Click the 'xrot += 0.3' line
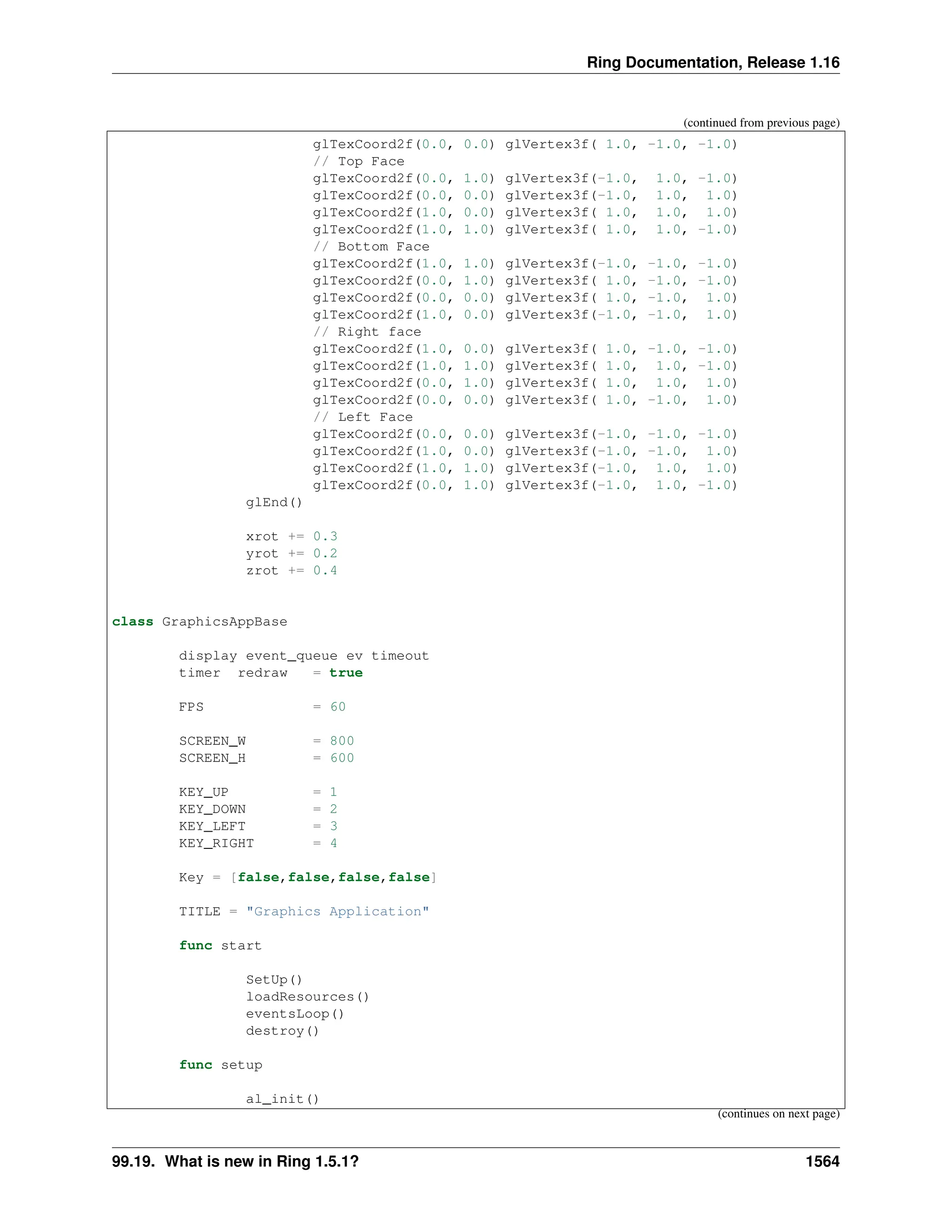 pos(291,537)
